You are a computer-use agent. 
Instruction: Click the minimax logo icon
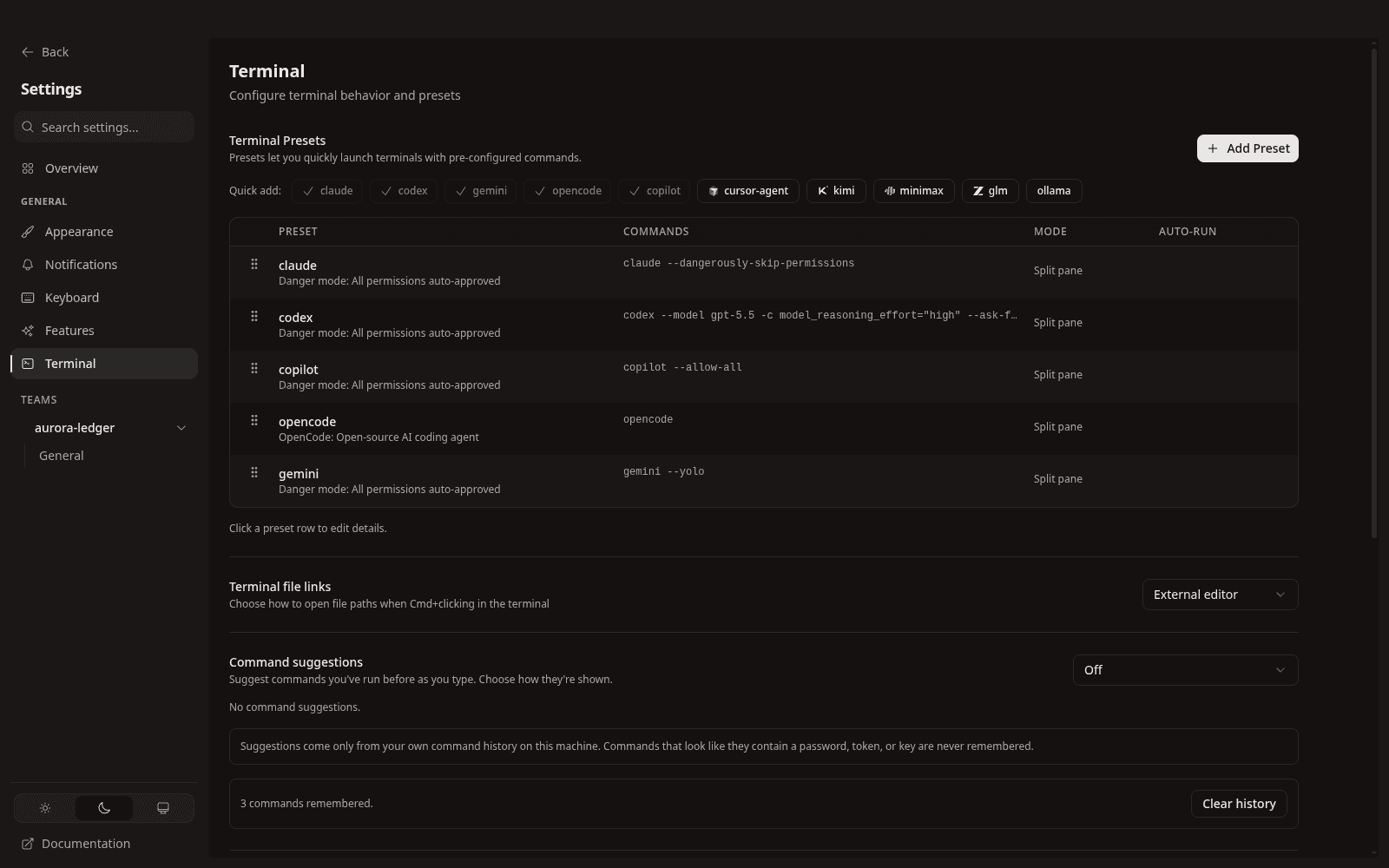[890, 191]
